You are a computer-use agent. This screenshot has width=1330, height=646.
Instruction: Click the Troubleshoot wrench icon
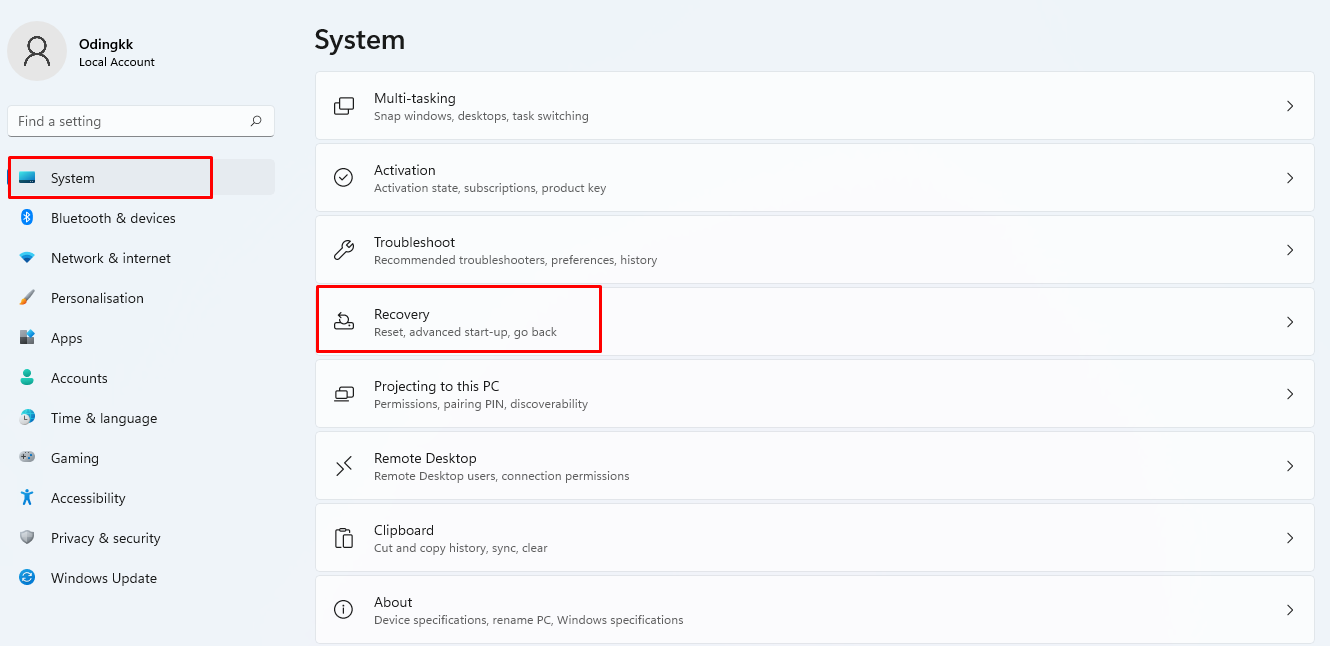[344, 250]
